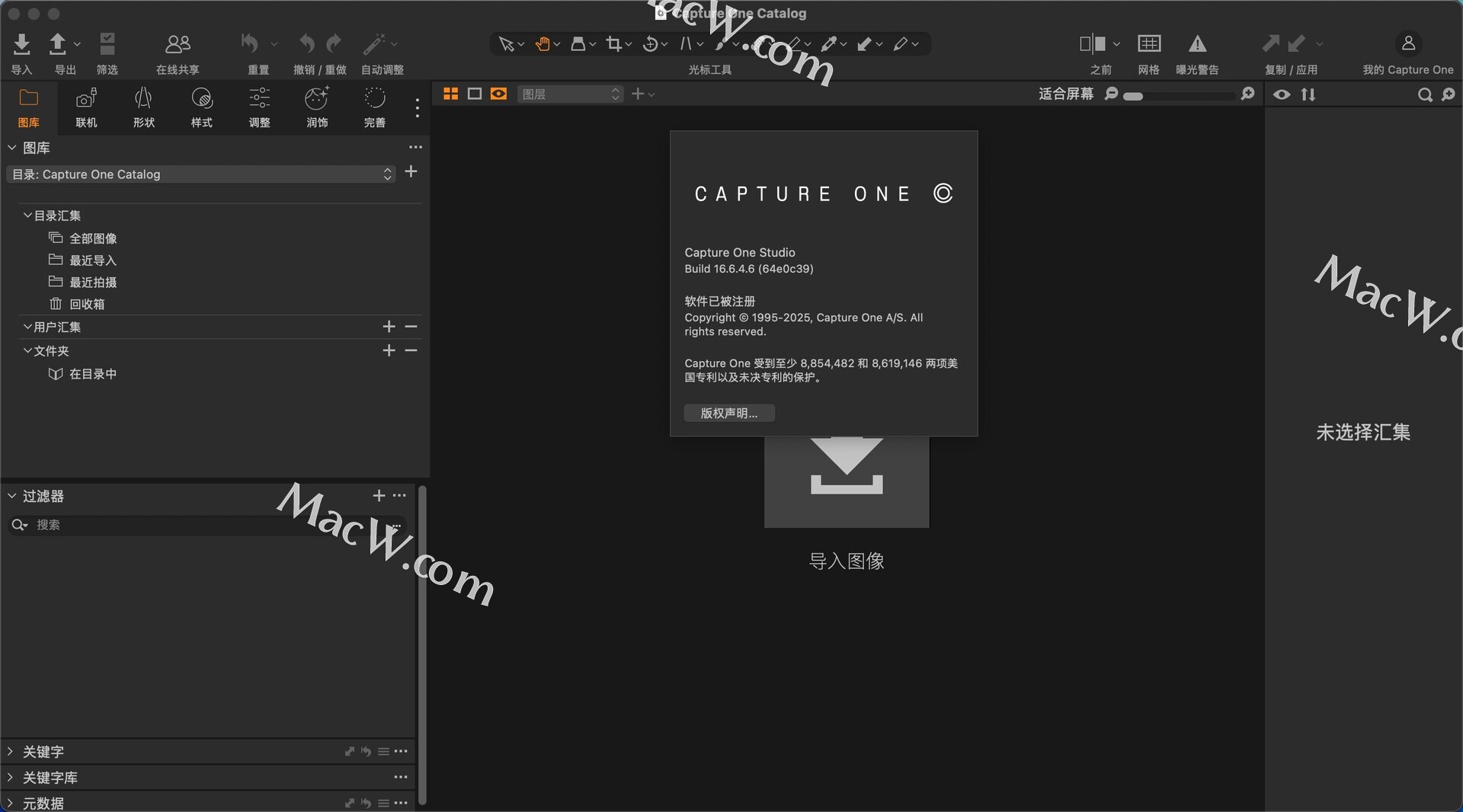Open the Cull (筛选) tool

tap(107, 44)
